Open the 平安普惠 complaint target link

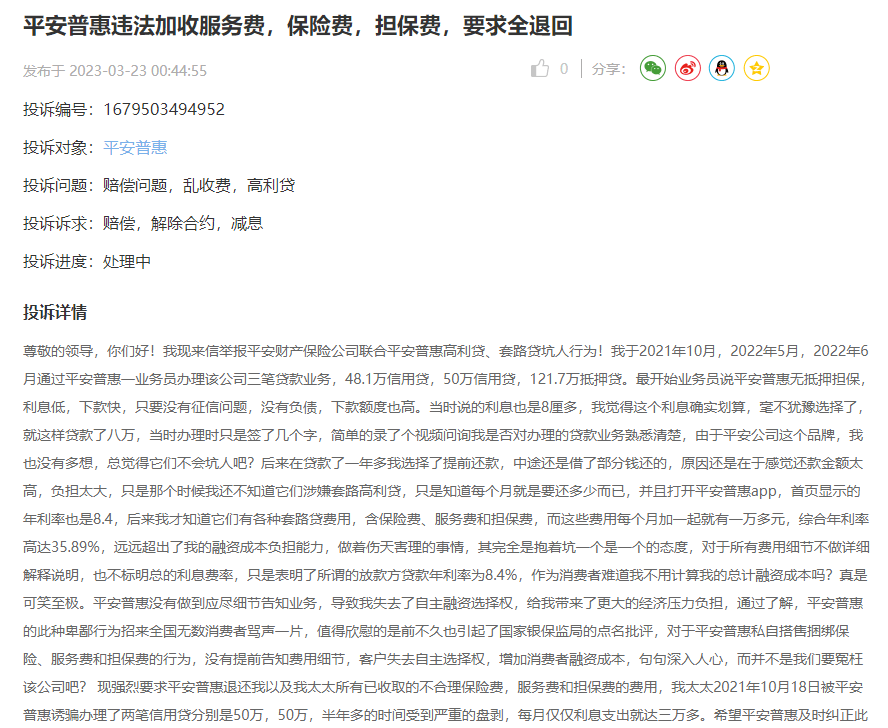click(x=135, y=148)
